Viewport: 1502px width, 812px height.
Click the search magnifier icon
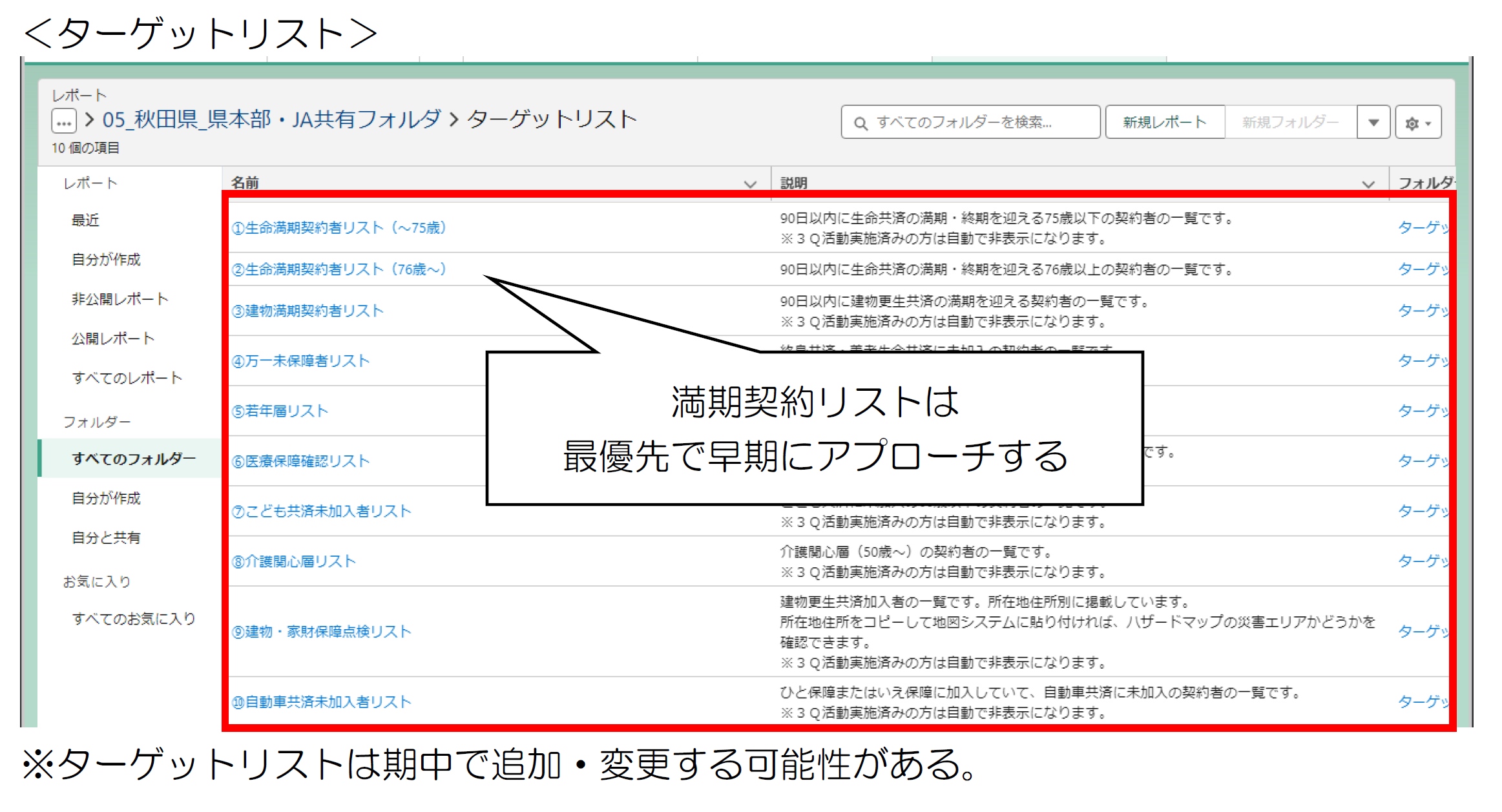pos(861,123)
